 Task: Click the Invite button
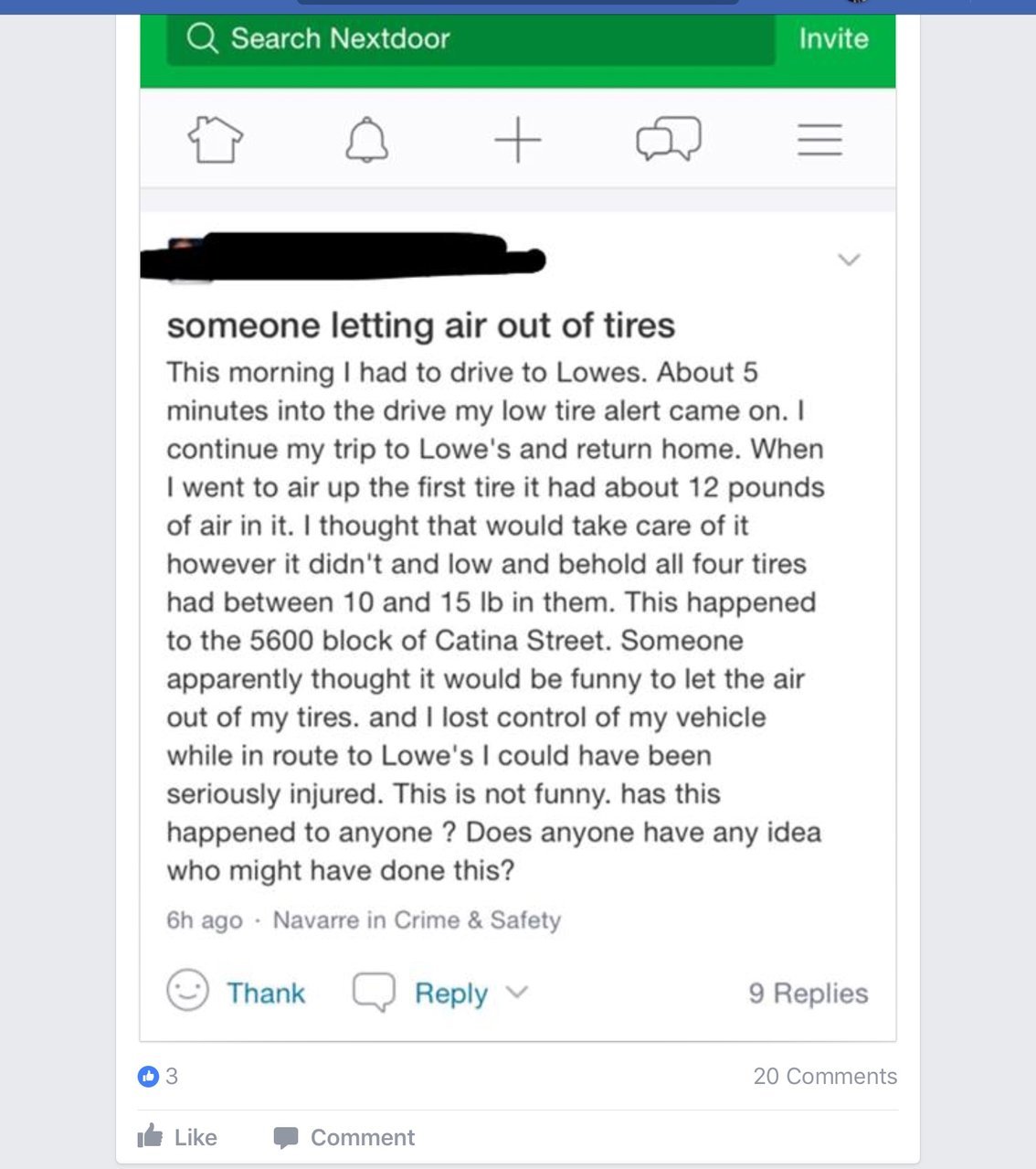833,38
